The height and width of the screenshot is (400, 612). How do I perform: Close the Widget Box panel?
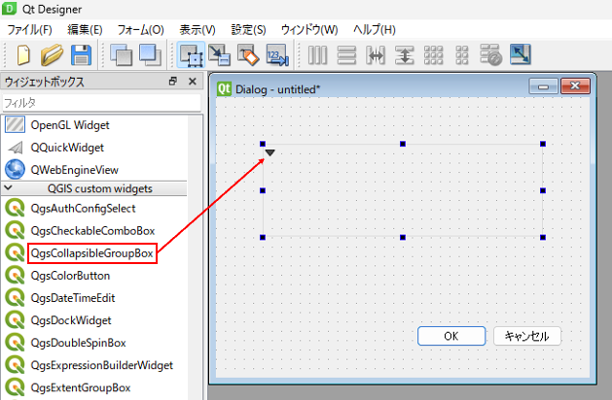tap(192, 81)
